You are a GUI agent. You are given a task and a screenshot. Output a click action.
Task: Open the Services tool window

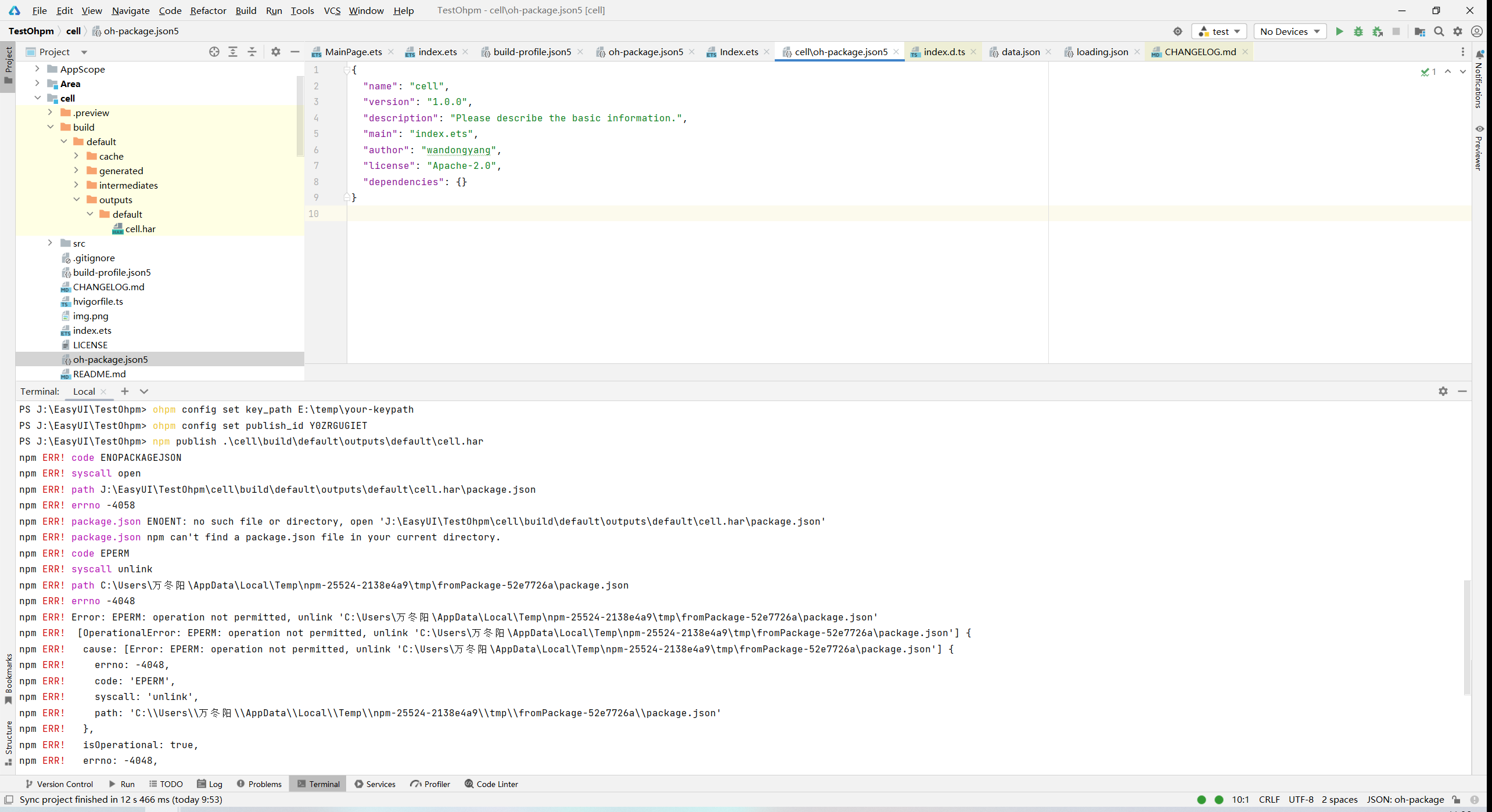[375, 784]
